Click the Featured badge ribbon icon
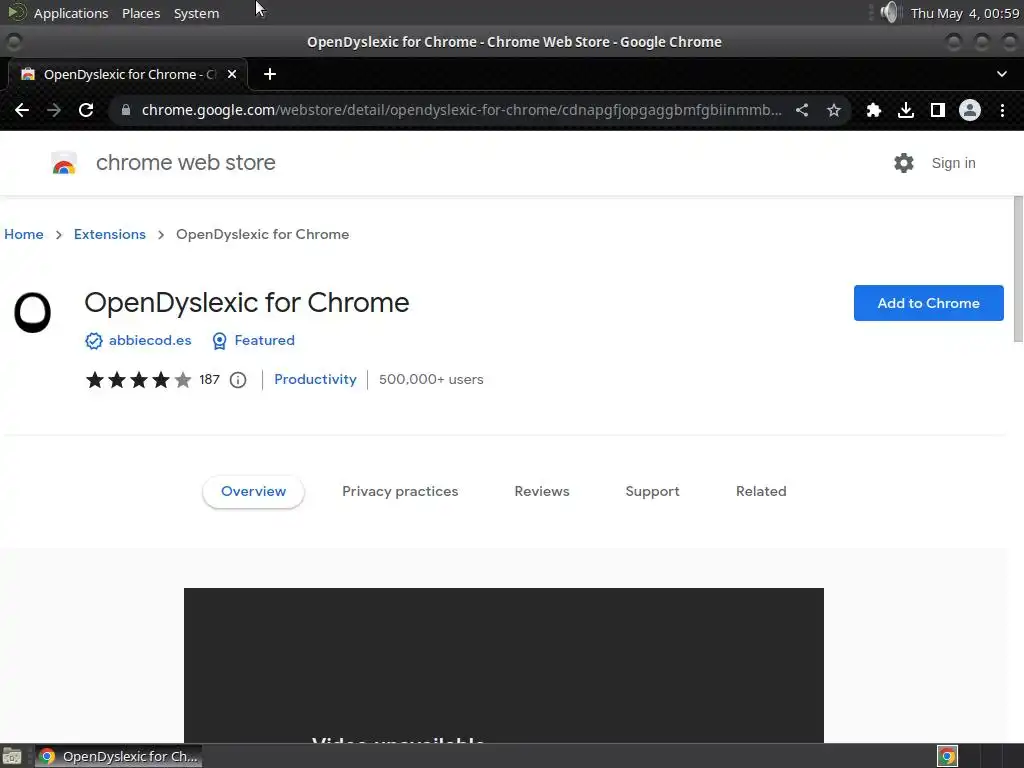Viewport: 1024px width, 768px height. [219, 341]
